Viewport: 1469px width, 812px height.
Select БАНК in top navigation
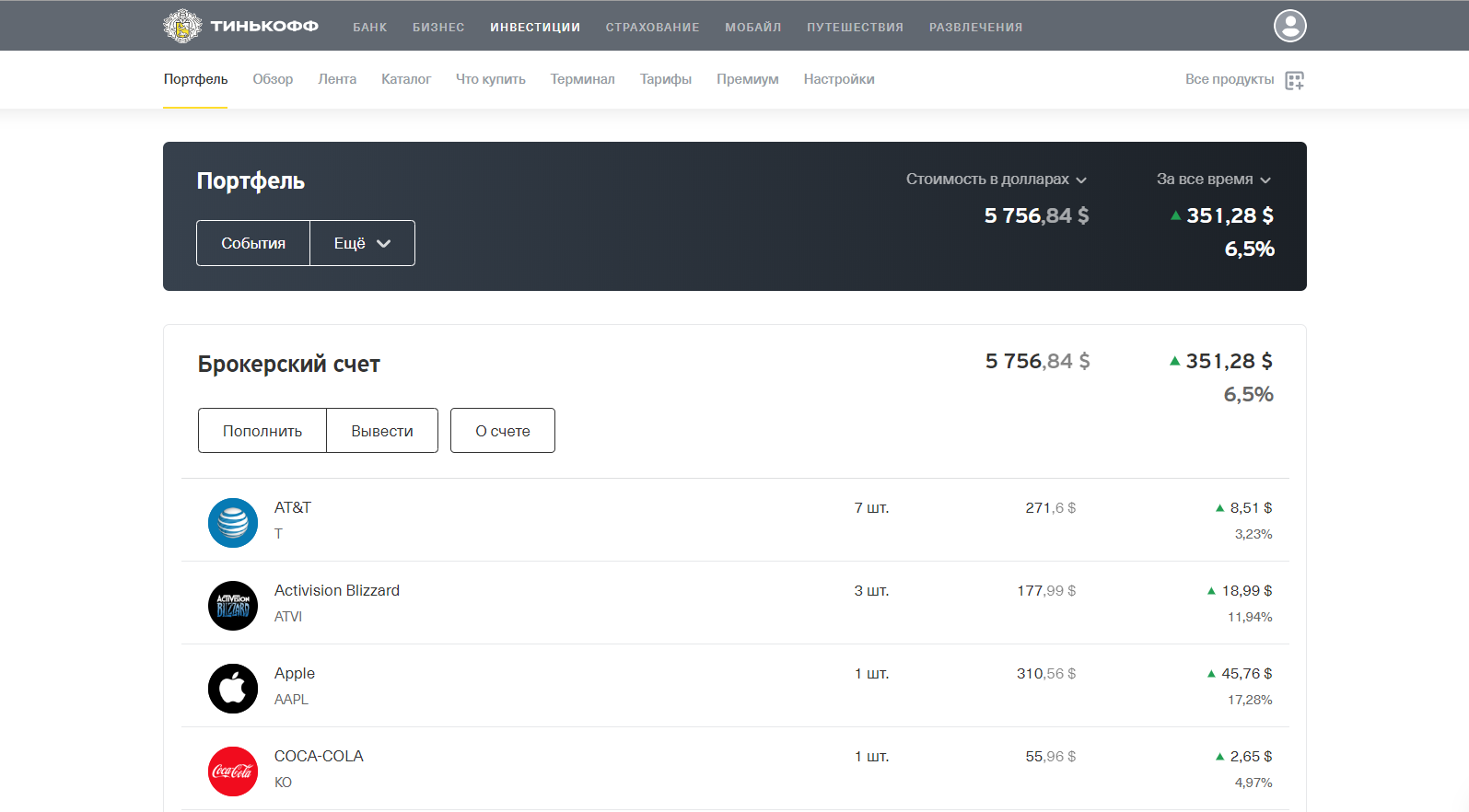coord(370,28)
